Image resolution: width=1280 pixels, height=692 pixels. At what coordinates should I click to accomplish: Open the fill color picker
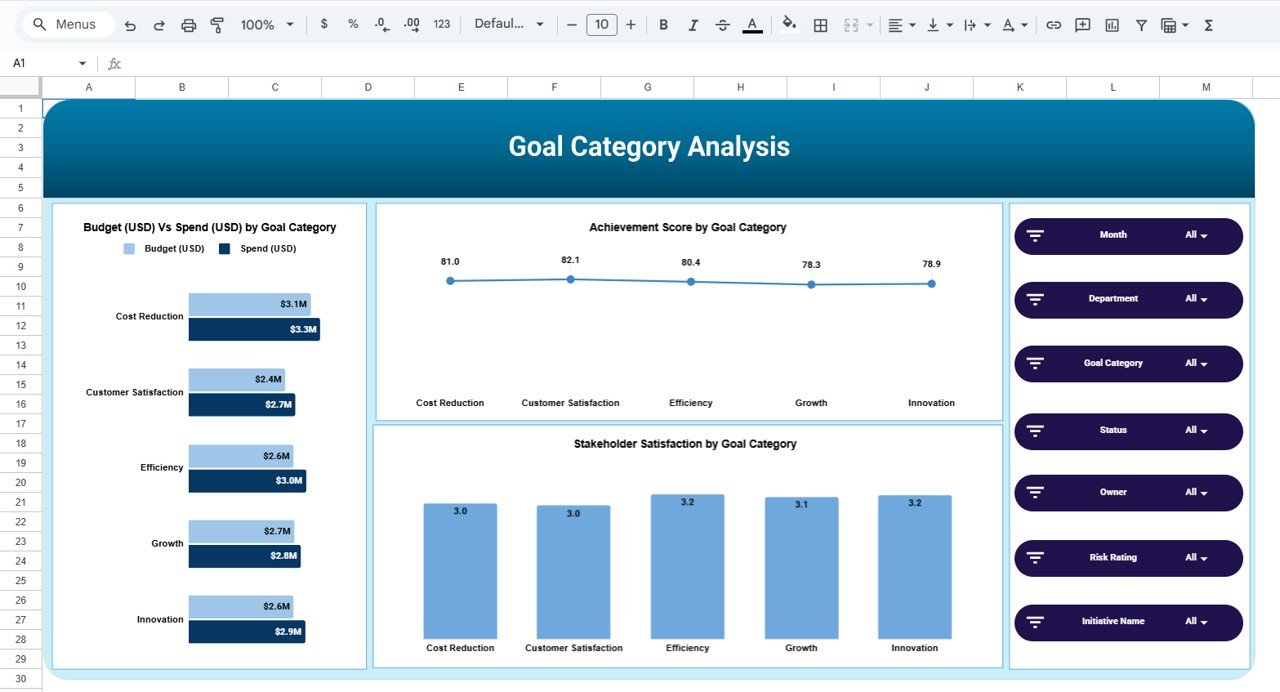click(x=789, y=25)
